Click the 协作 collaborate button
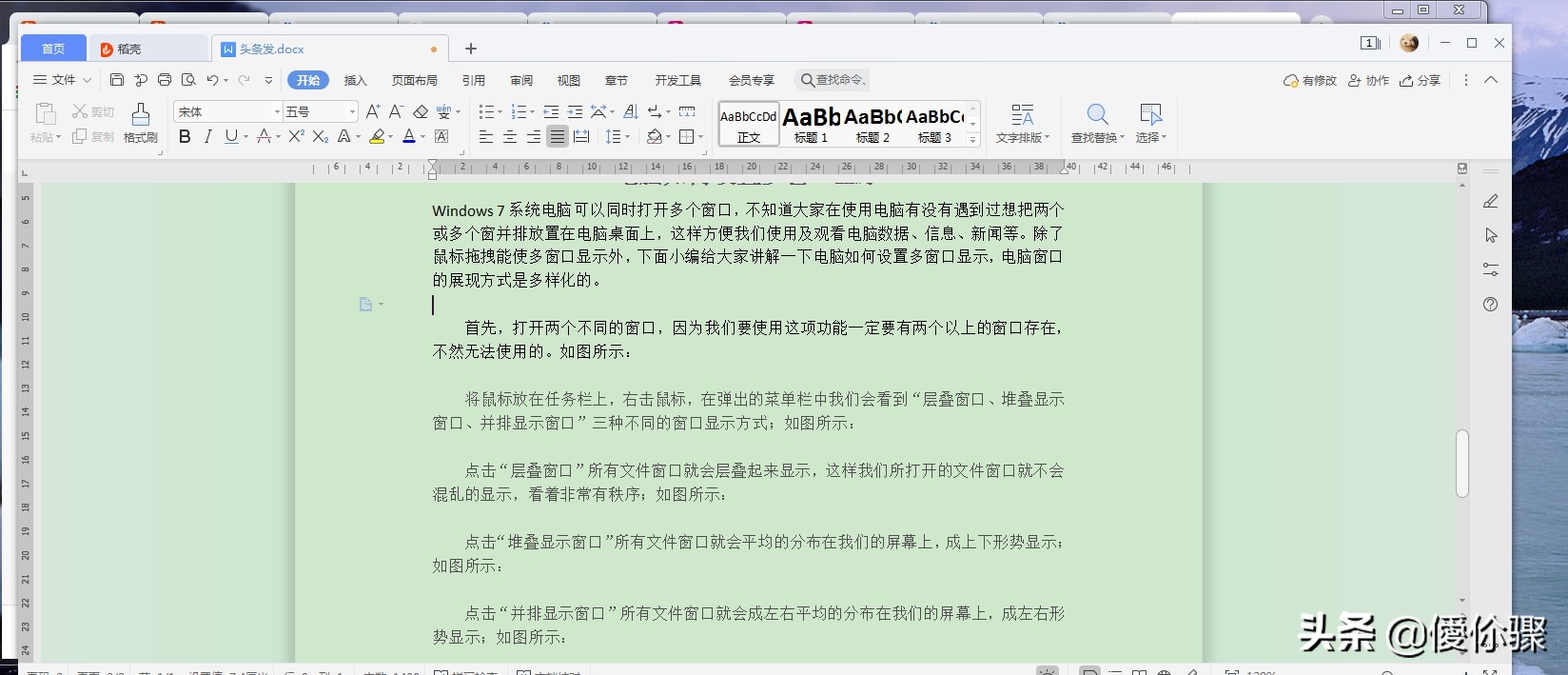 pos(1368,80)
